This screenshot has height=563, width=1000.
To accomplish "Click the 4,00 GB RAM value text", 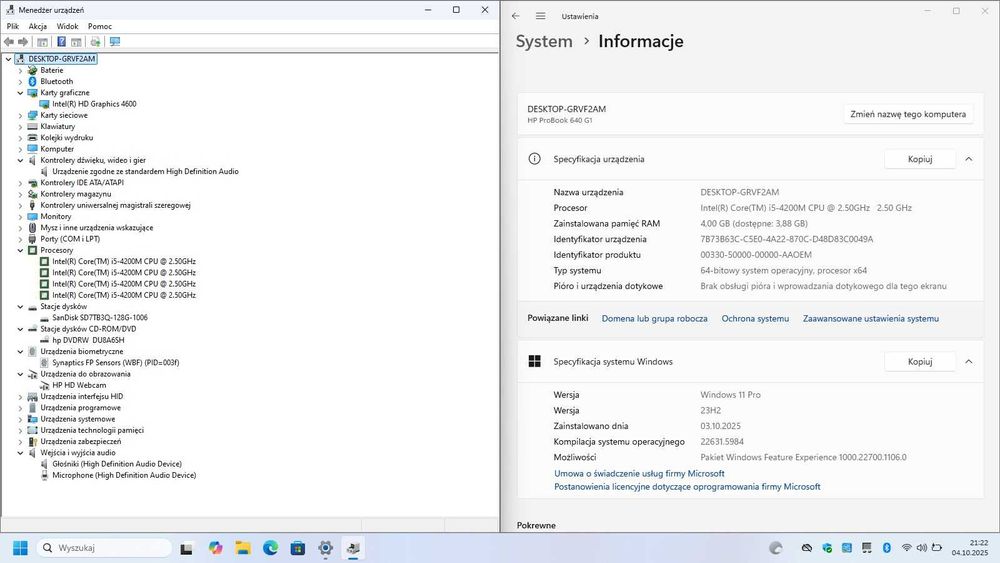I will (754, 223).
